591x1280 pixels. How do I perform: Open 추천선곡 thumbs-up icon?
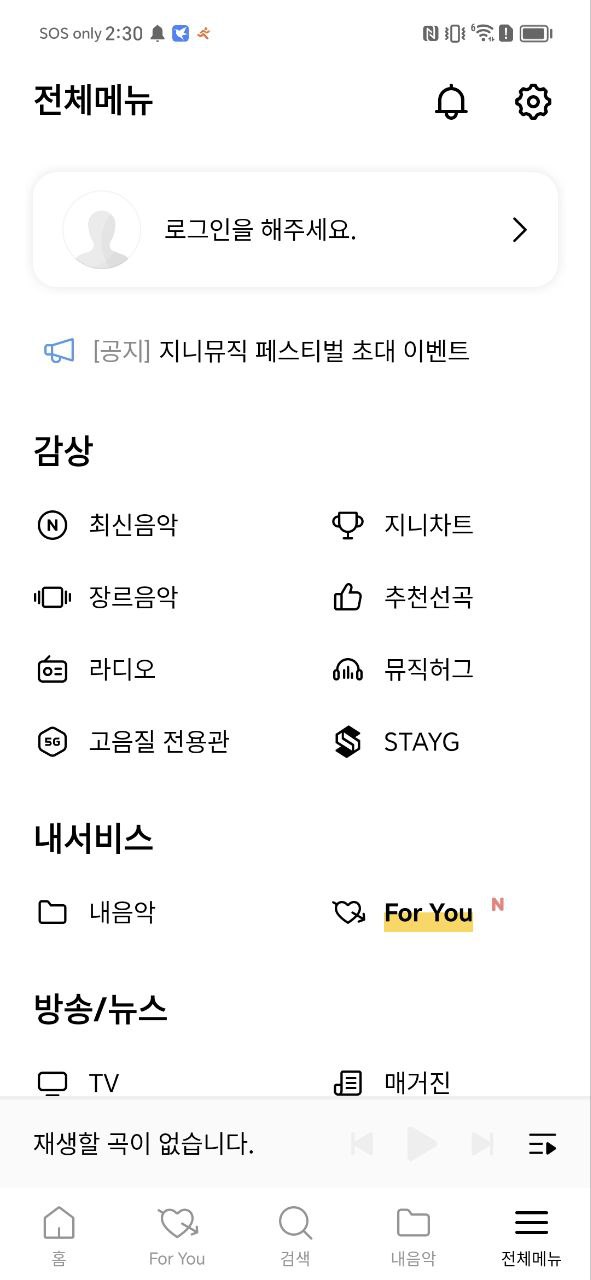pos(347,597)
